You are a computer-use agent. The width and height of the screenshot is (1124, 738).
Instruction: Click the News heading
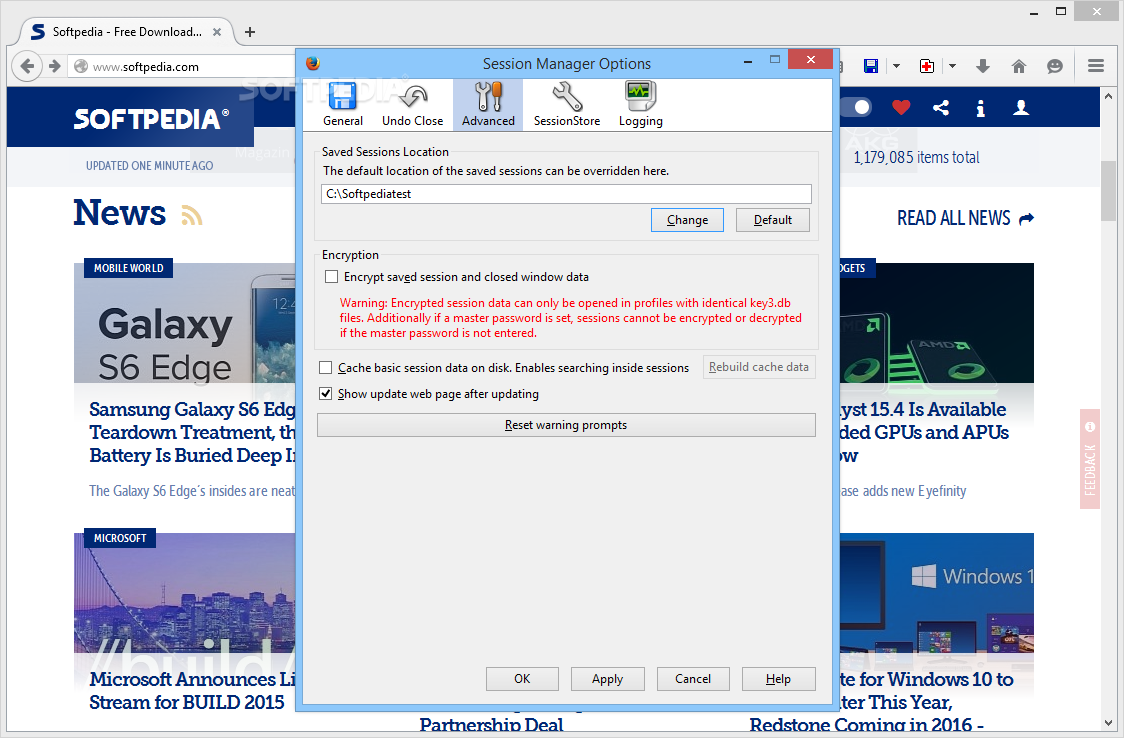[120, 213]
